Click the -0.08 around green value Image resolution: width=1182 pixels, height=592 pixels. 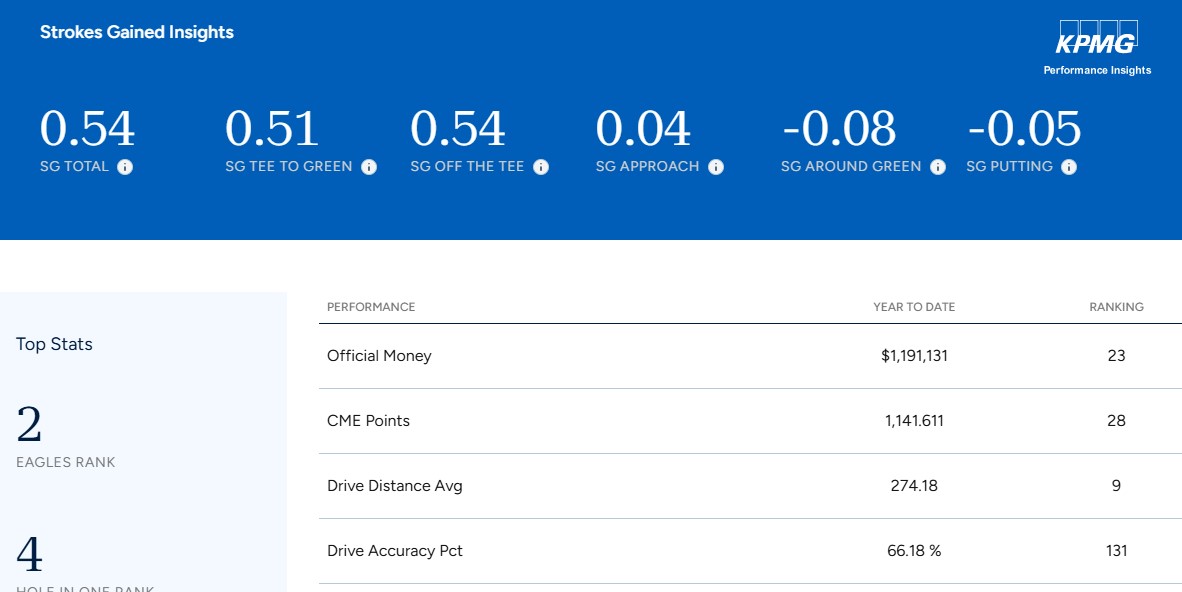839,128
